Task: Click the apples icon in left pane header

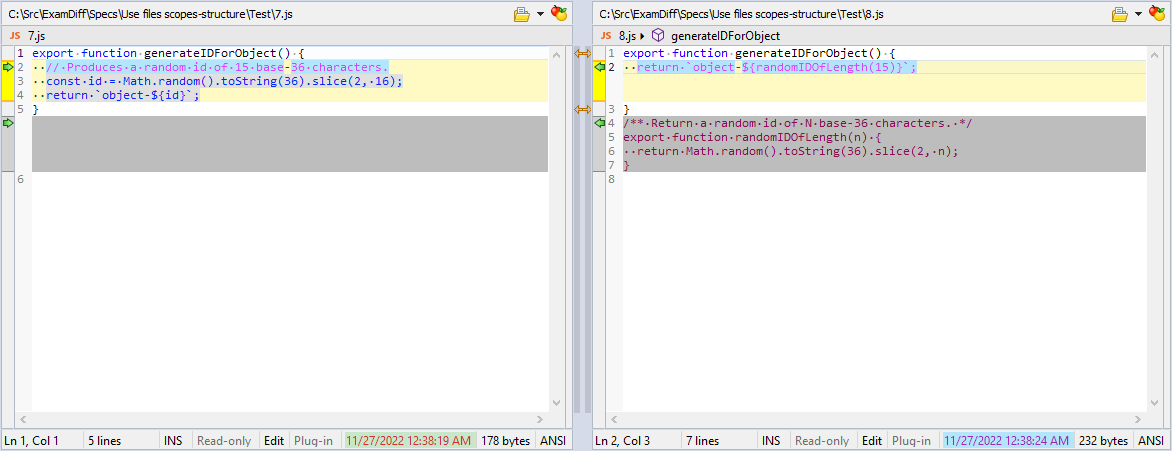Action: (558, 13)
